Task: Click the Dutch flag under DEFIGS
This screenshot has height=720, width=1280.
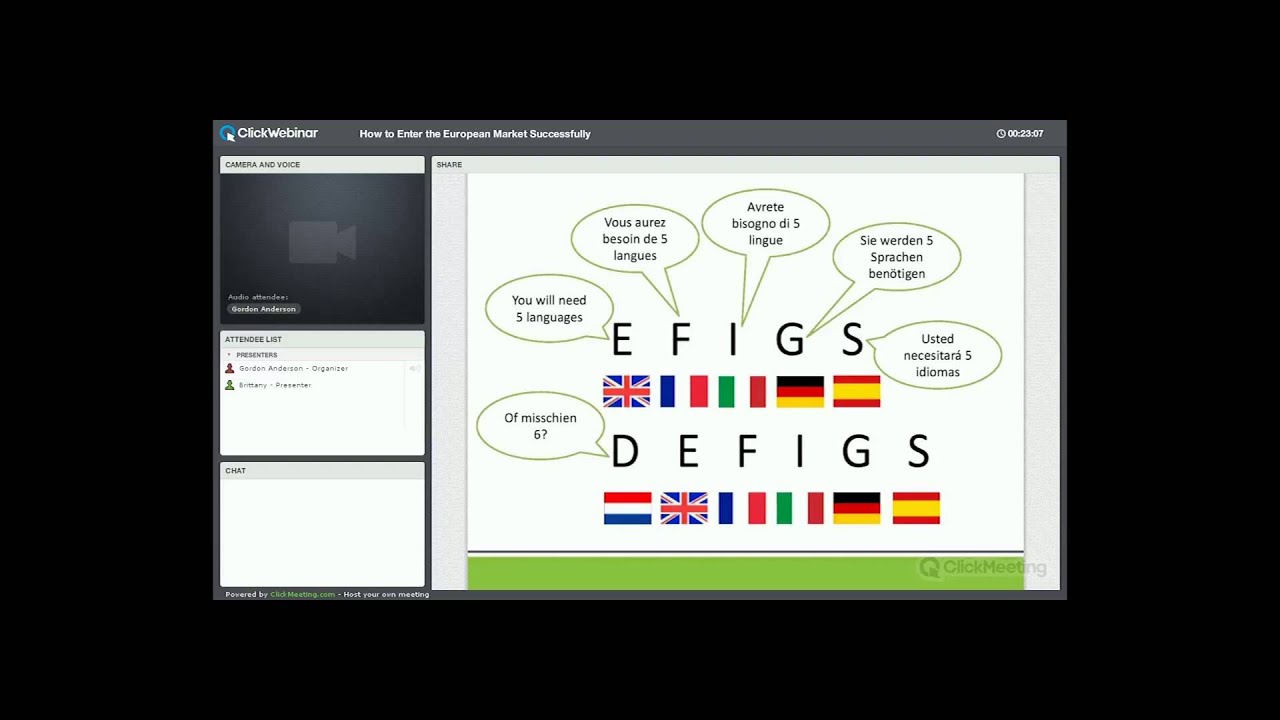Action: (x=628, y=508)
